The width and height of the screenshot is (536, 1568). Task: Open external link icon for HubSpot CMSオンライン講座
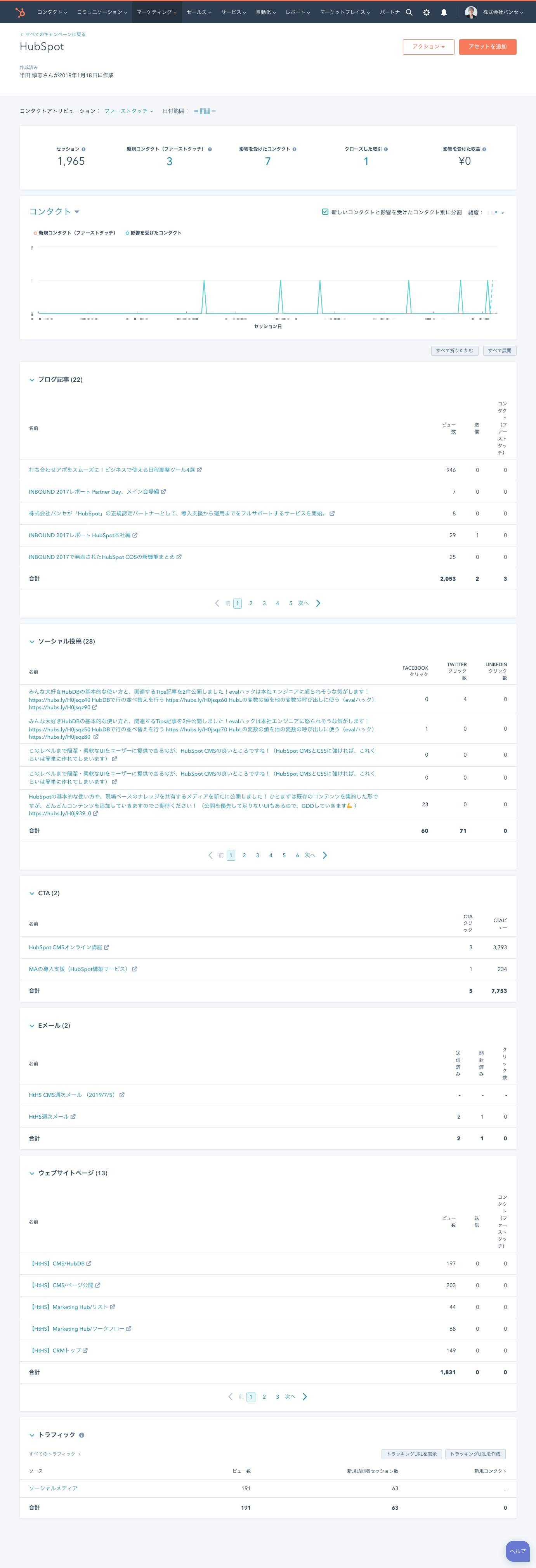pyautogui.click(x=106, y=947)
